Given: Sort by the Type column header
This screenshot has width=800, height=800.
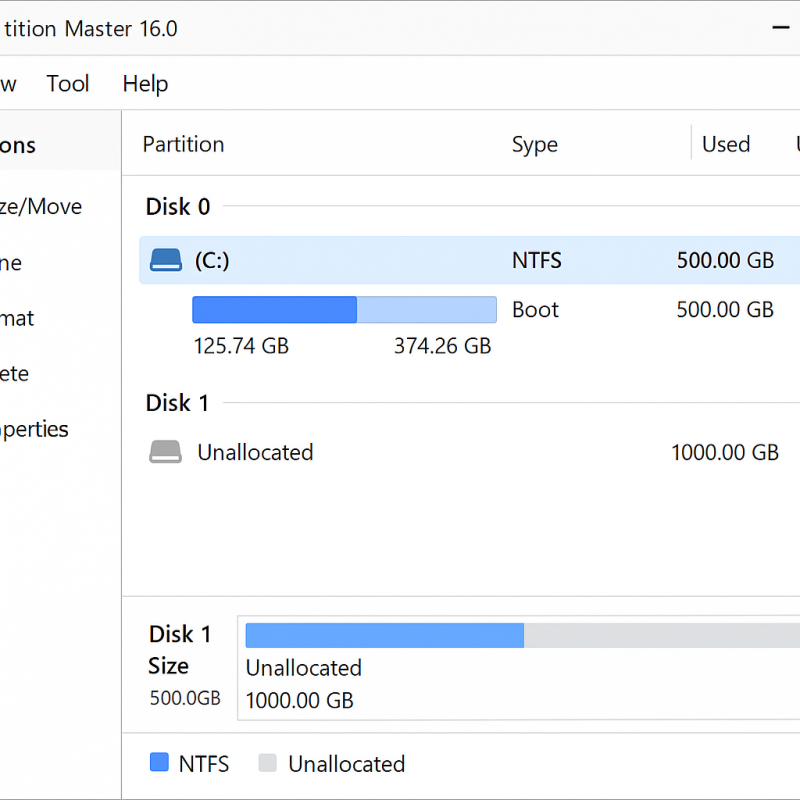Looking at the screenshot, I should (x=534, y=144).
